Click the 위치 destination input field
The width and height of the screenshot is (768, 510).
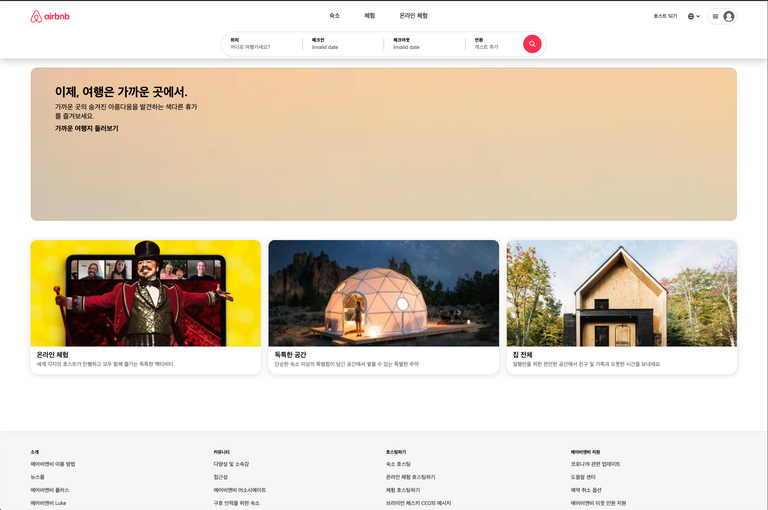point(263,44)
